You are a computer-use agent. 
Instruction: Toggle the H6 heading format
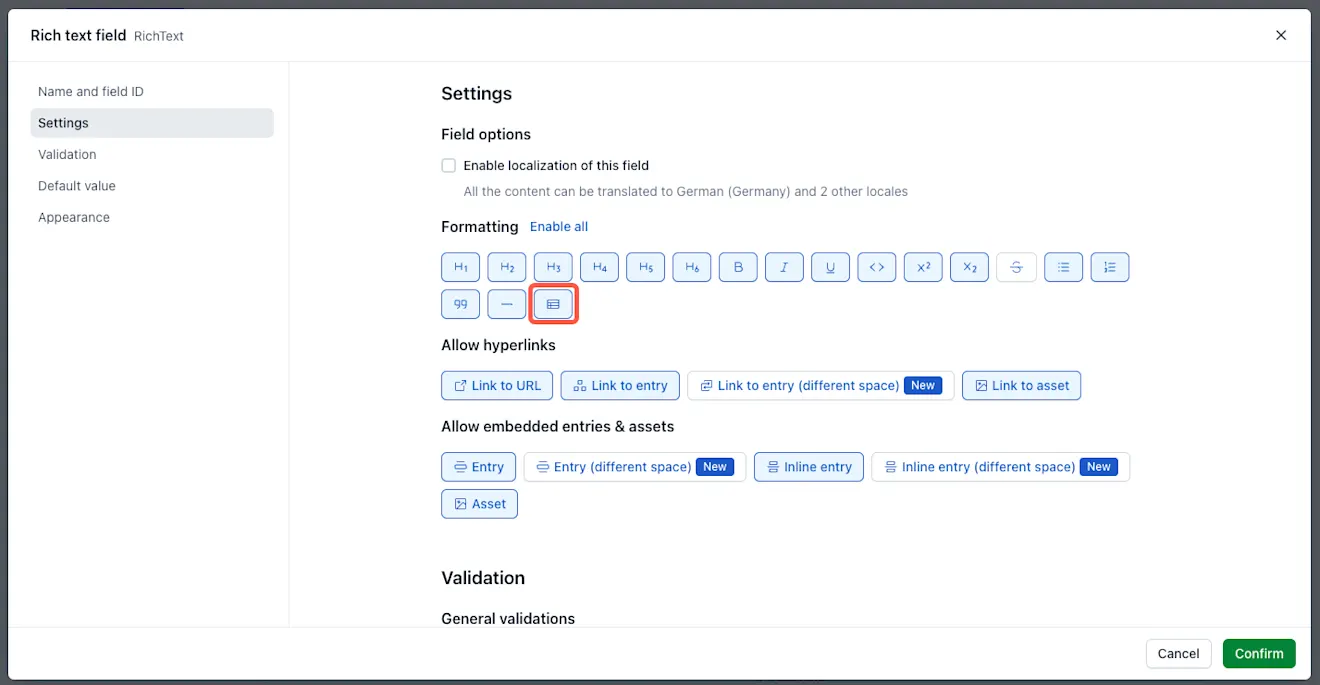click(x=692, y=267)
